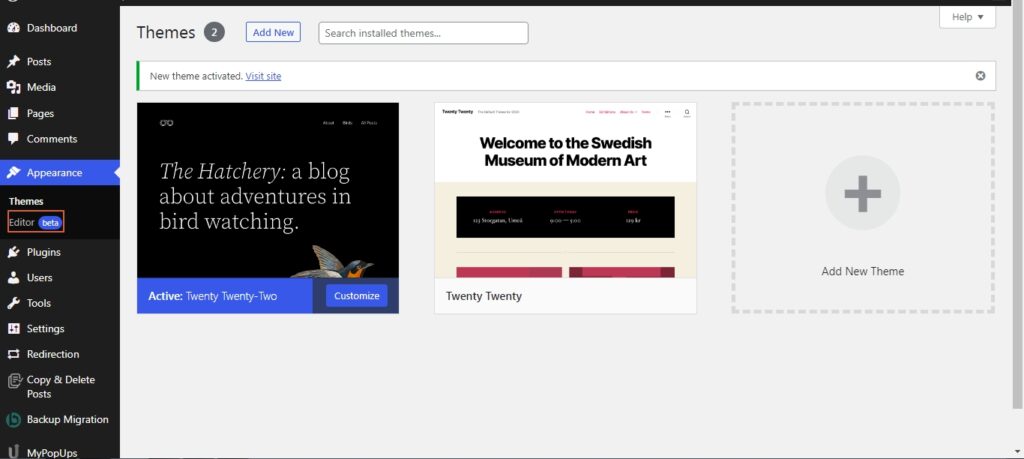Viewport: 1024px width, 459px height.
Task: Click the Tools wrench icon
Action: click(x=13, y=303)
